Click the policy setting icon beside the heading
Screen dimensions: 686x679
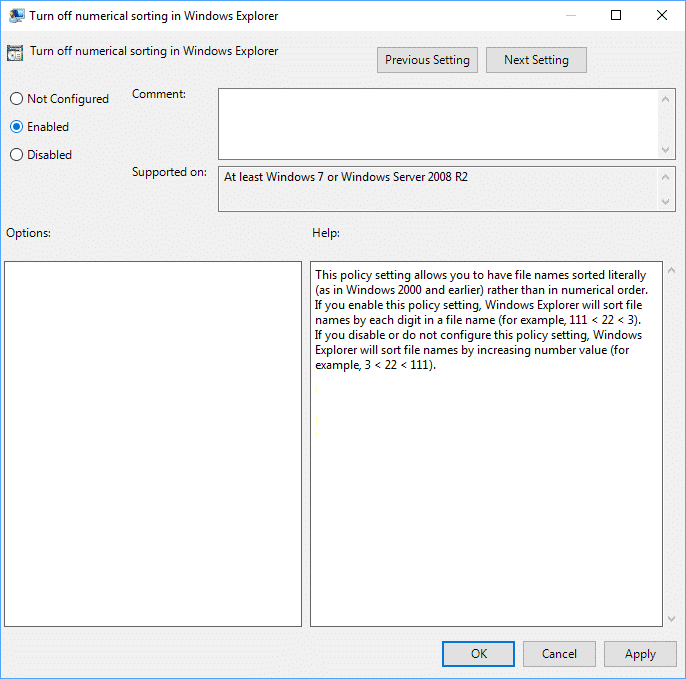15,53
